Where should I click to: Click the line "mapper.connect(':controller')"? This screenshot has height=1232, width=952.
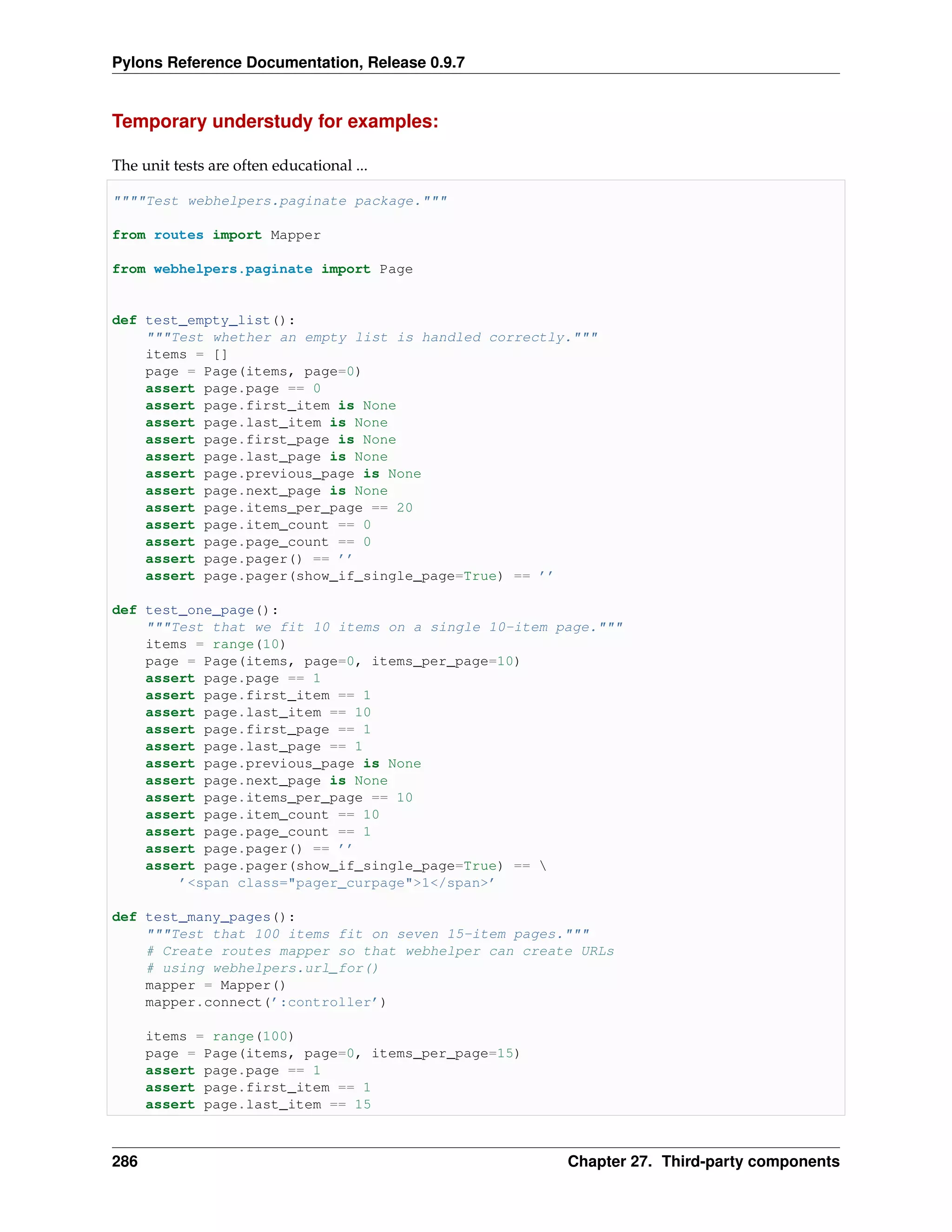pos(266,1002)
